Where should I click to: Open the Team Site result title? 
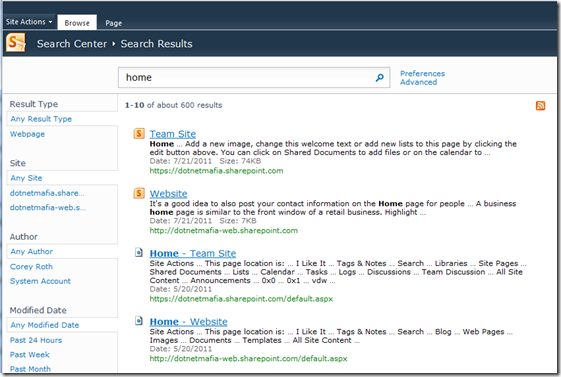(x=173, y=134)
